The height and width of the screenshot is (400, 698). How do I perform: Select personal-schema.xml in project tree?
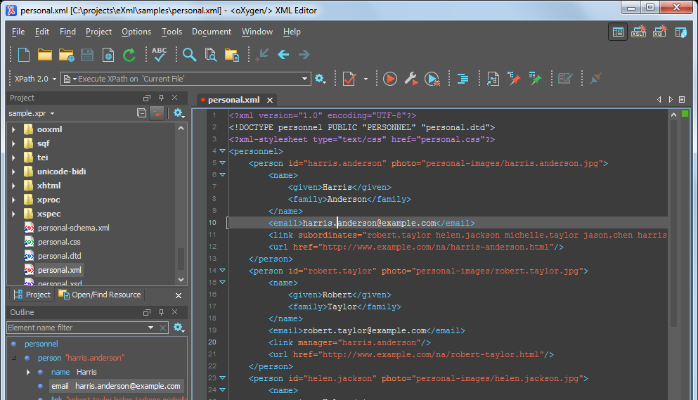coord(73,228)
